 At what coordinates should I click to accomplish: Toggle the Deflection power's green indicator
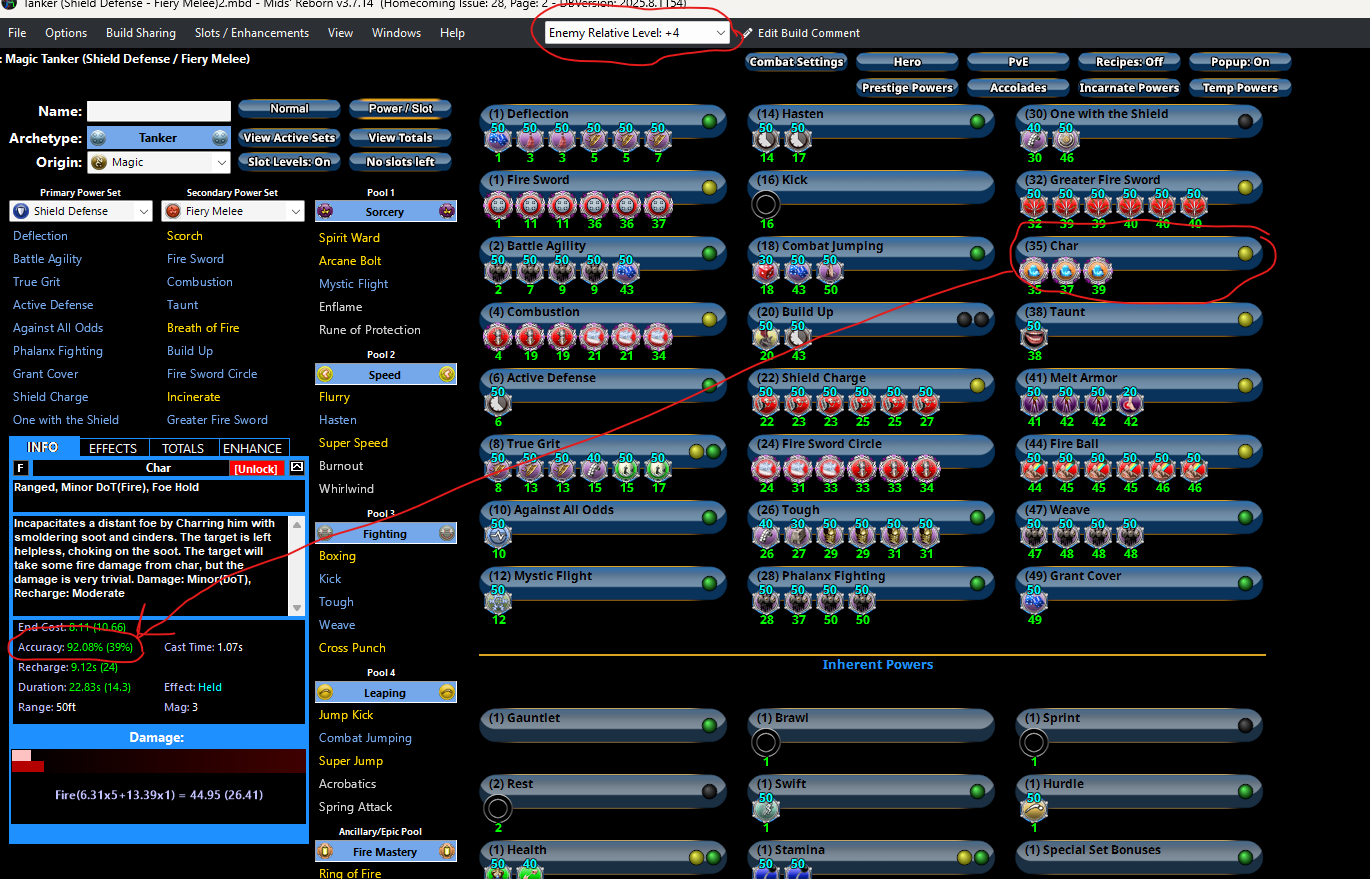pyautogui.click(x=709, y=122)
